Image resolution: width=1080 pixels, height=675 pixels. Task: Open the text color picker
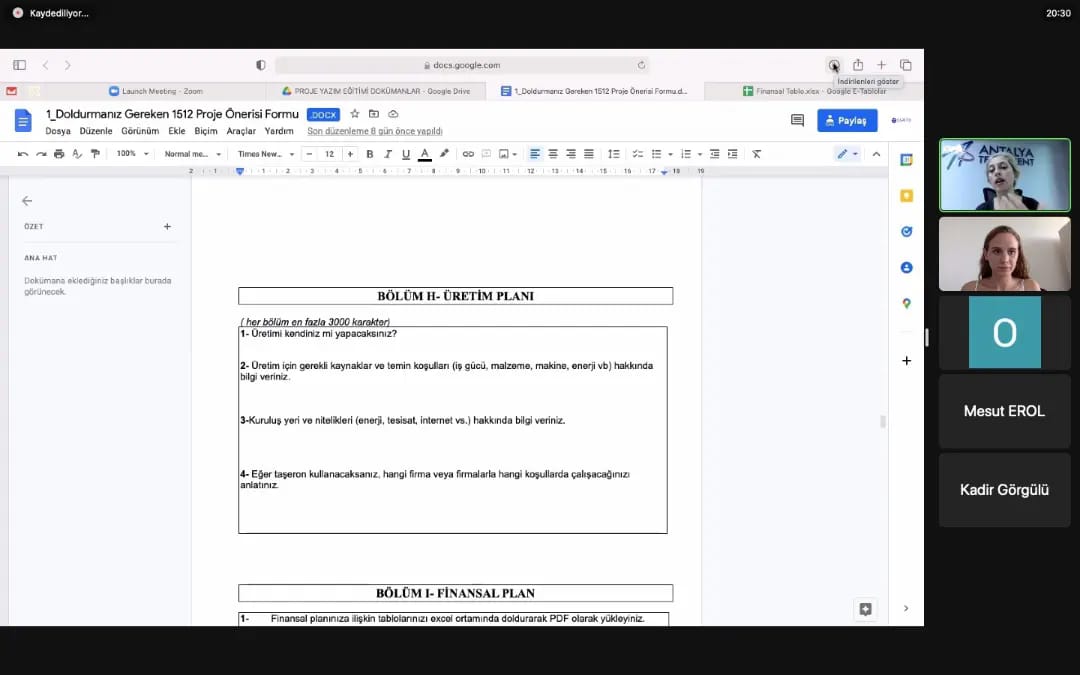425,154
